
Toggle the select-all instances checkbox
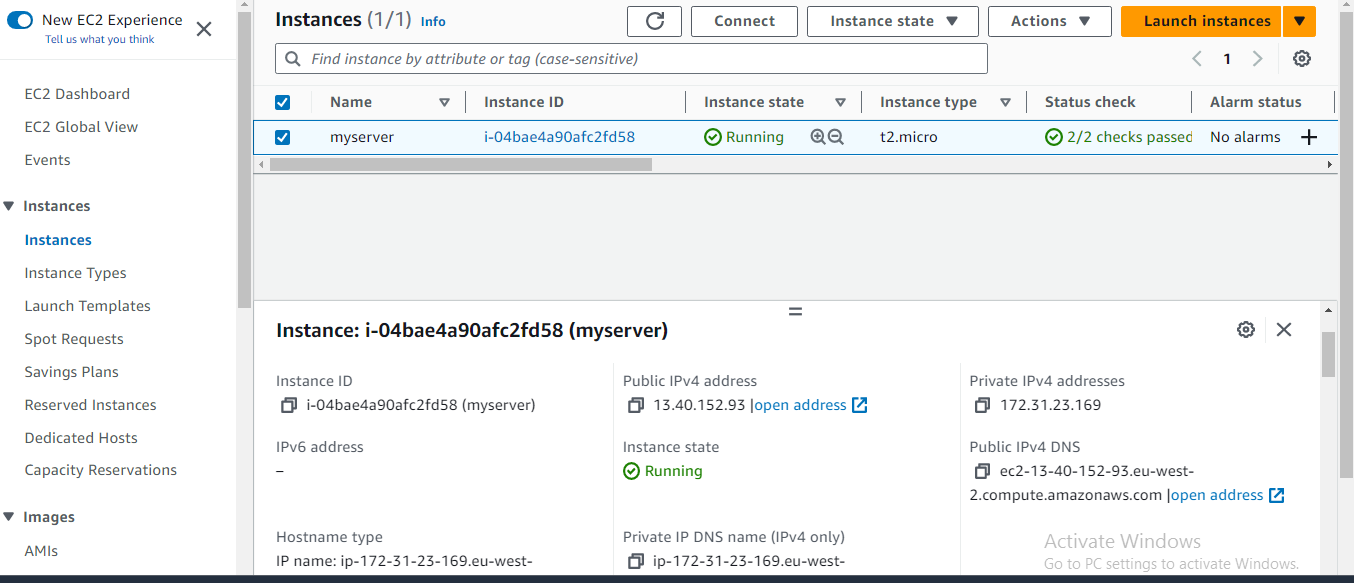282,102
